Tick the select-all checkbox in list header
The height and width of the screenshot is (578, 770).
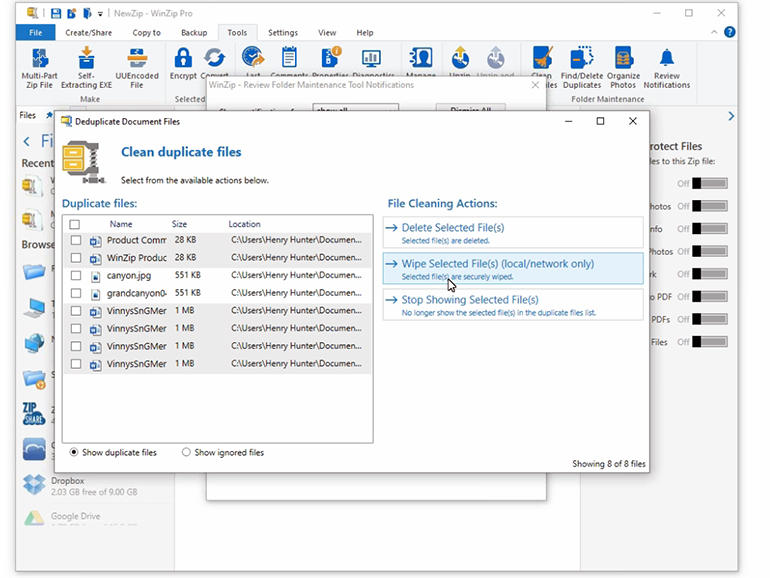click(x=75, y=224)
